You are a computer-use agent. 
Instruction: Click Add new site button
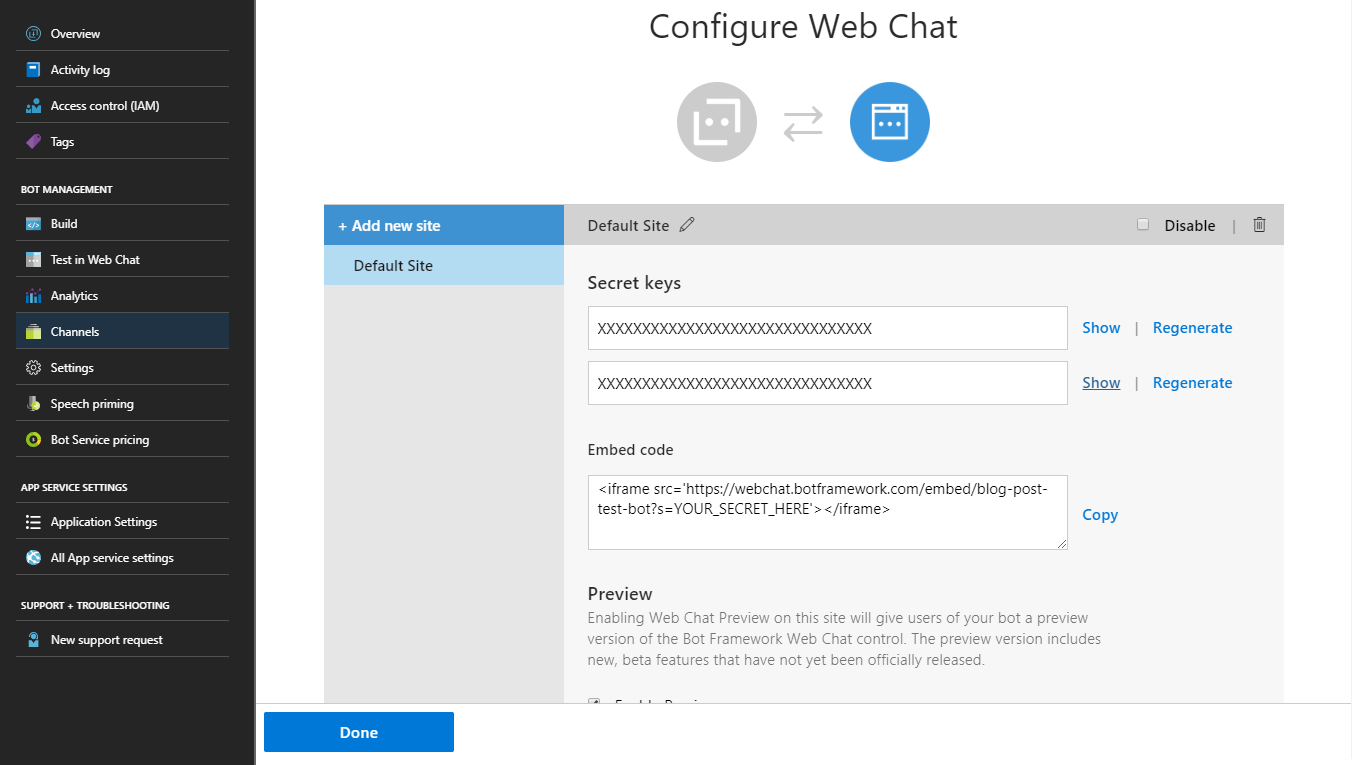point(444,225)
